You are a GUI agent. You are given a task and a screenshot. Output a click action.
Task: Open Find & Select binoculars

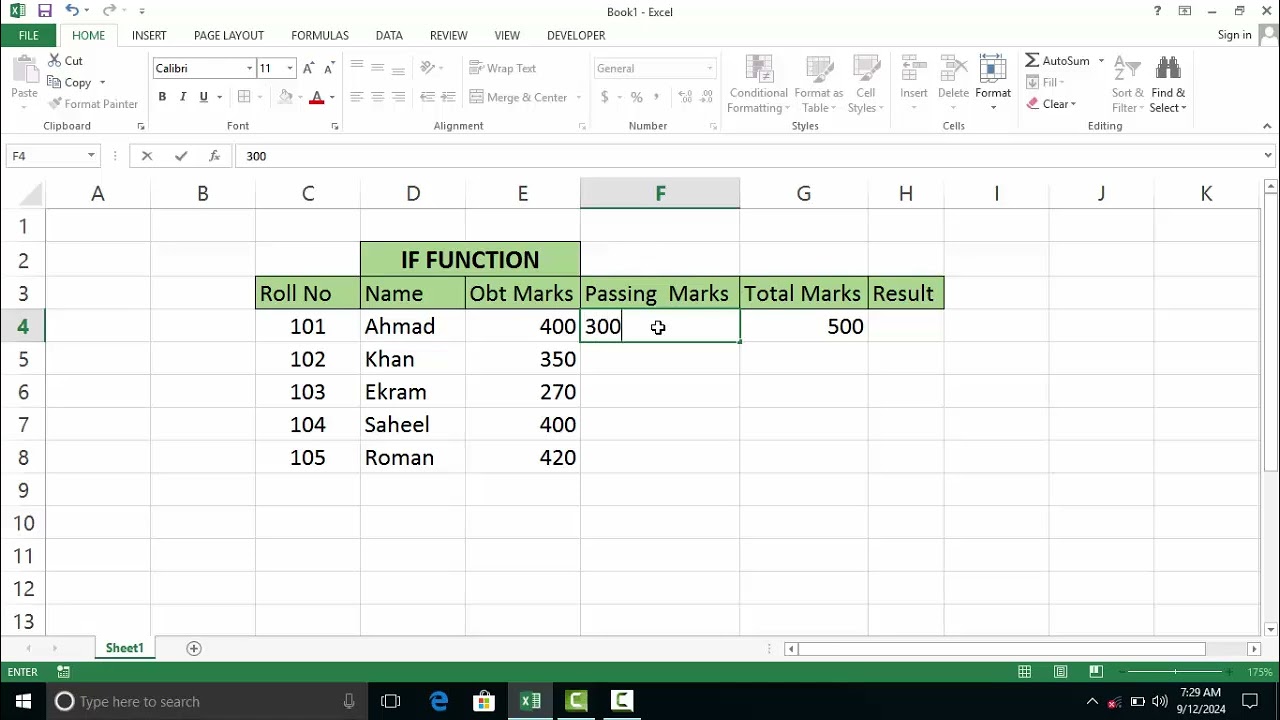(1168, 85)
